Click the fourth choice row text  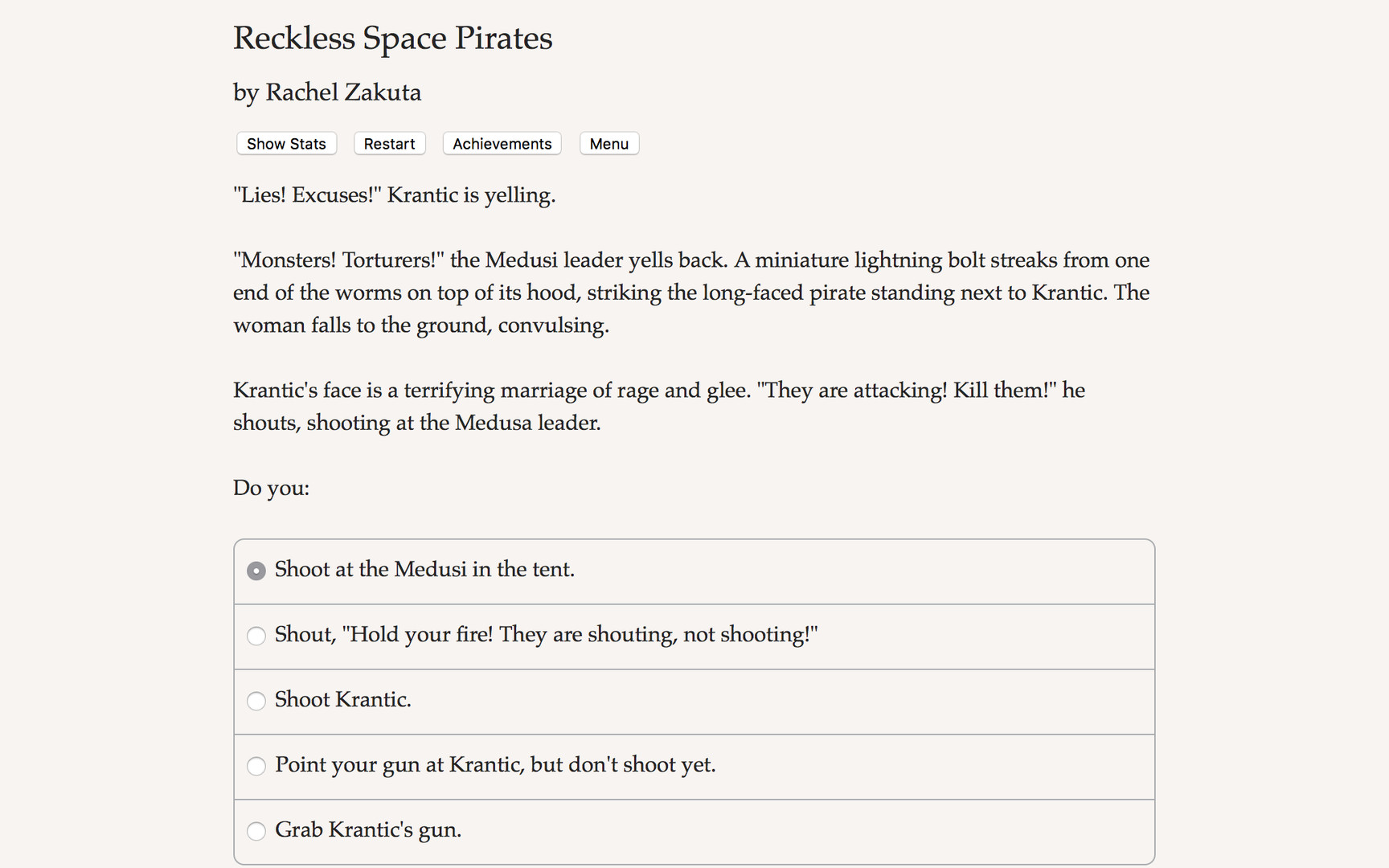(495, 765)
